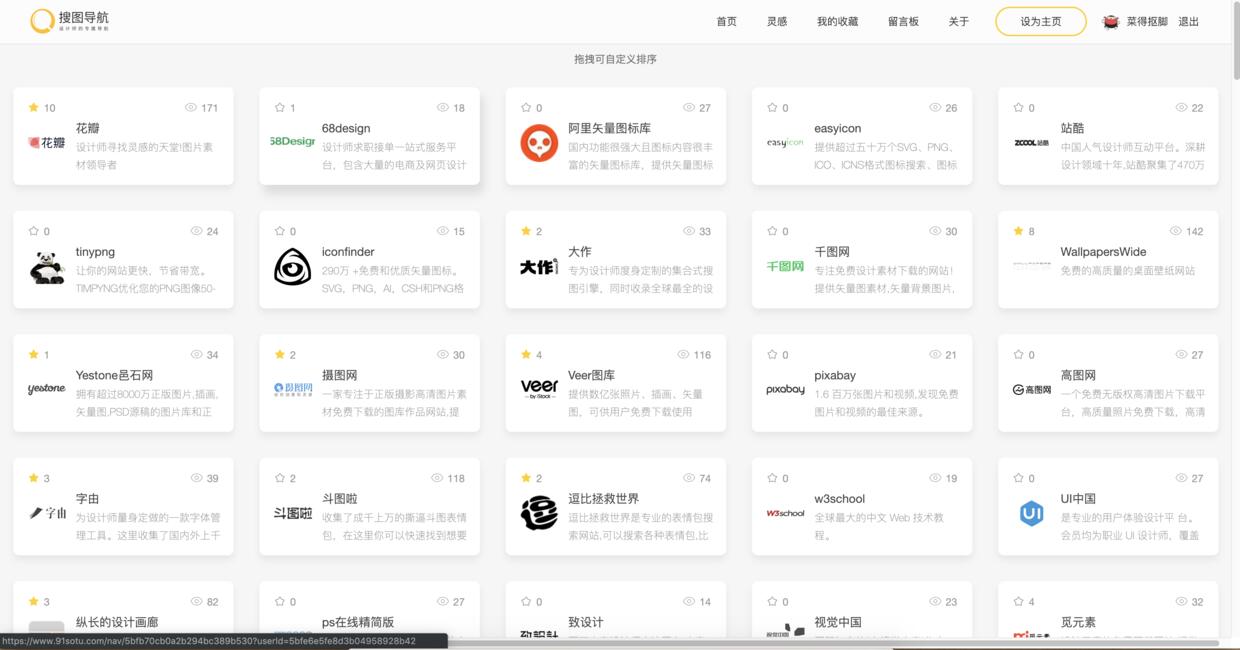Click the user avatar beside 菜得抠脚
The width and height of the screenshot is (1240, 650).
[x=1110, y=22]
